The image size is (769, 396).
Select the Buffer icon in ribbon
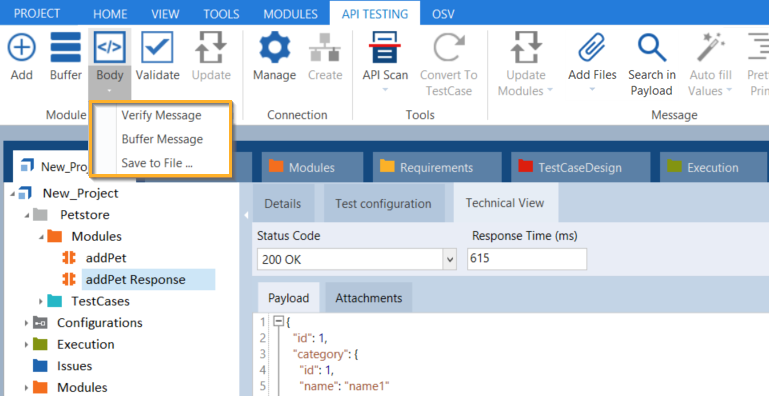pos(66,48)
